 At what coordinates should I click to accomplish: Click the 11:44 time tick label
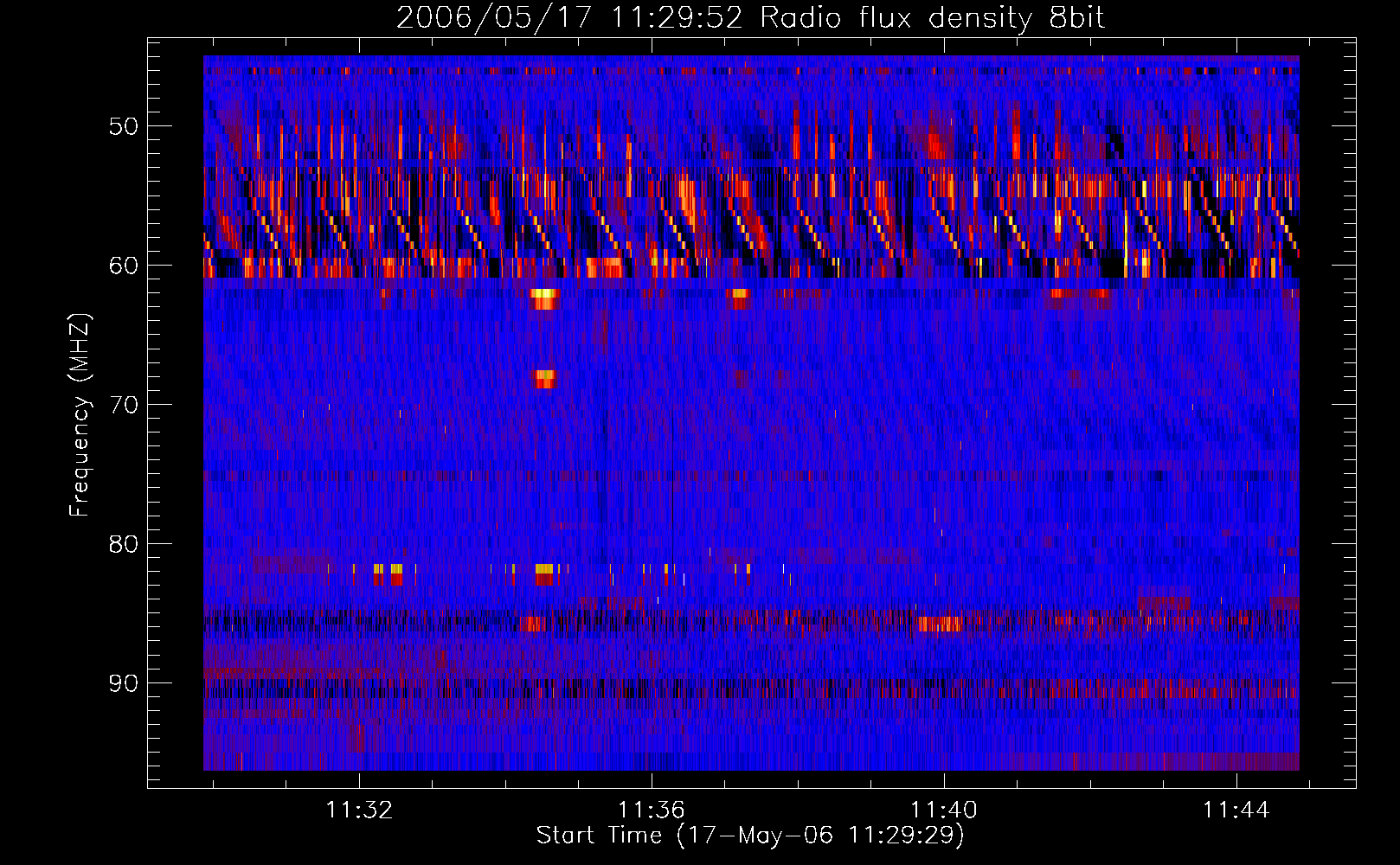1236,811
